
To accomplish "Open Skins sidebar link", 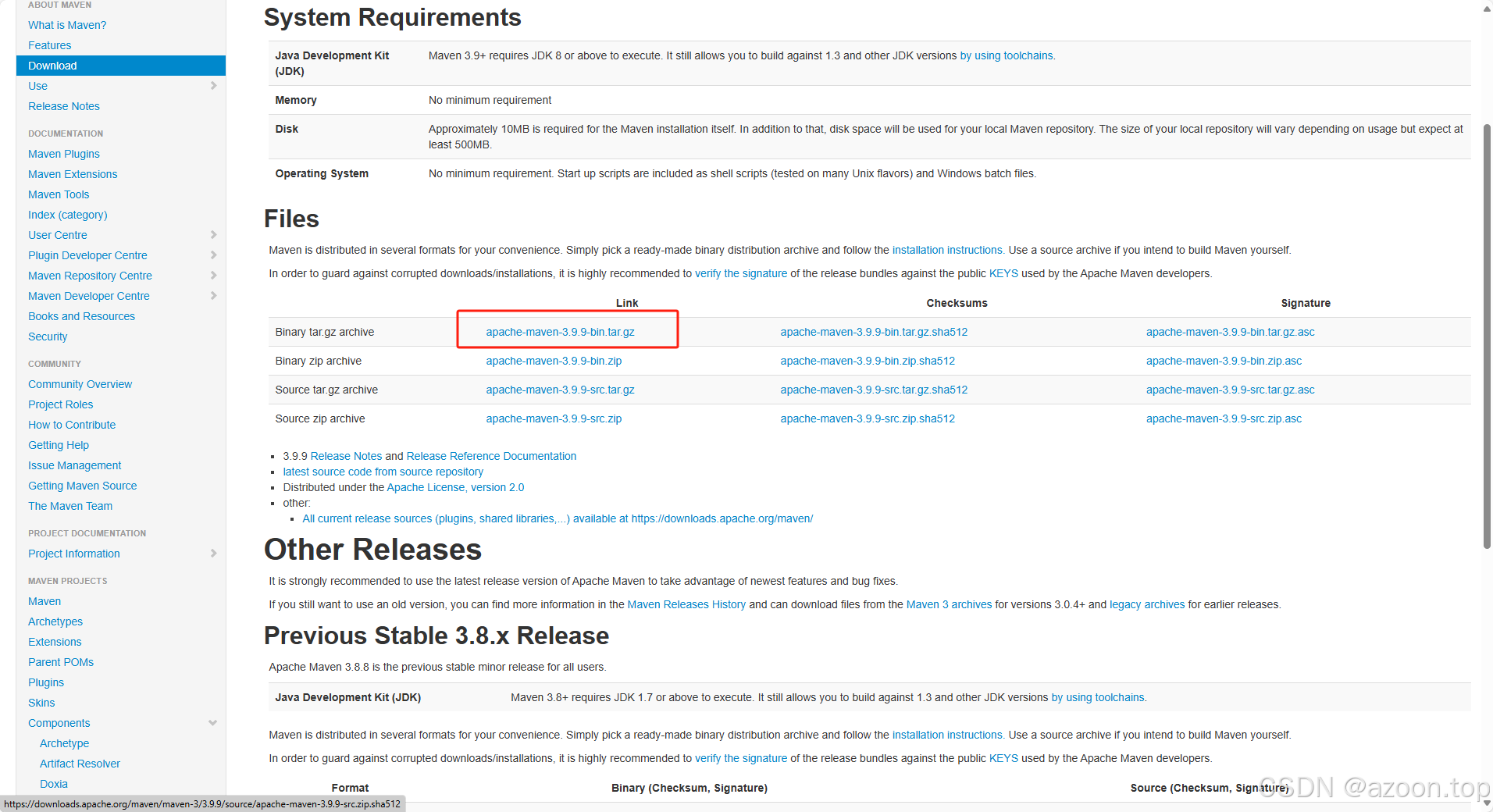I will pos(41,703).
